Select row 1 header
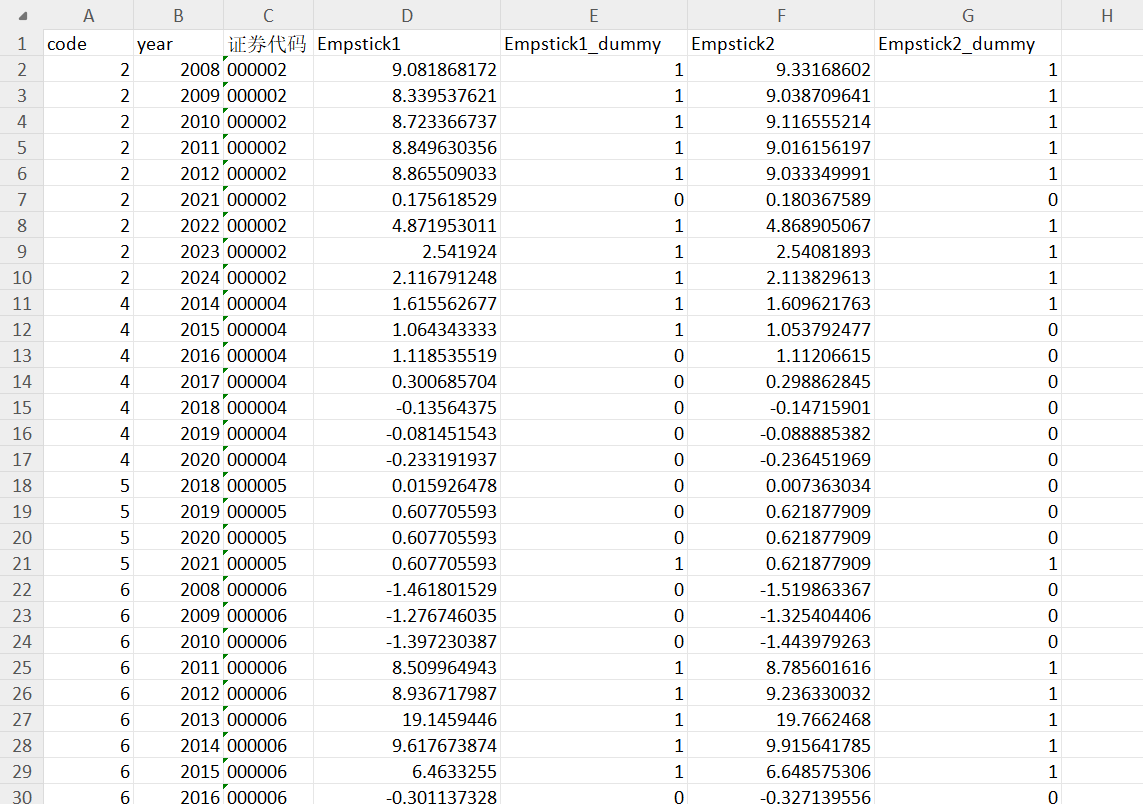The width and height of the screenshot is (1143, 804). tap(22, 44)
